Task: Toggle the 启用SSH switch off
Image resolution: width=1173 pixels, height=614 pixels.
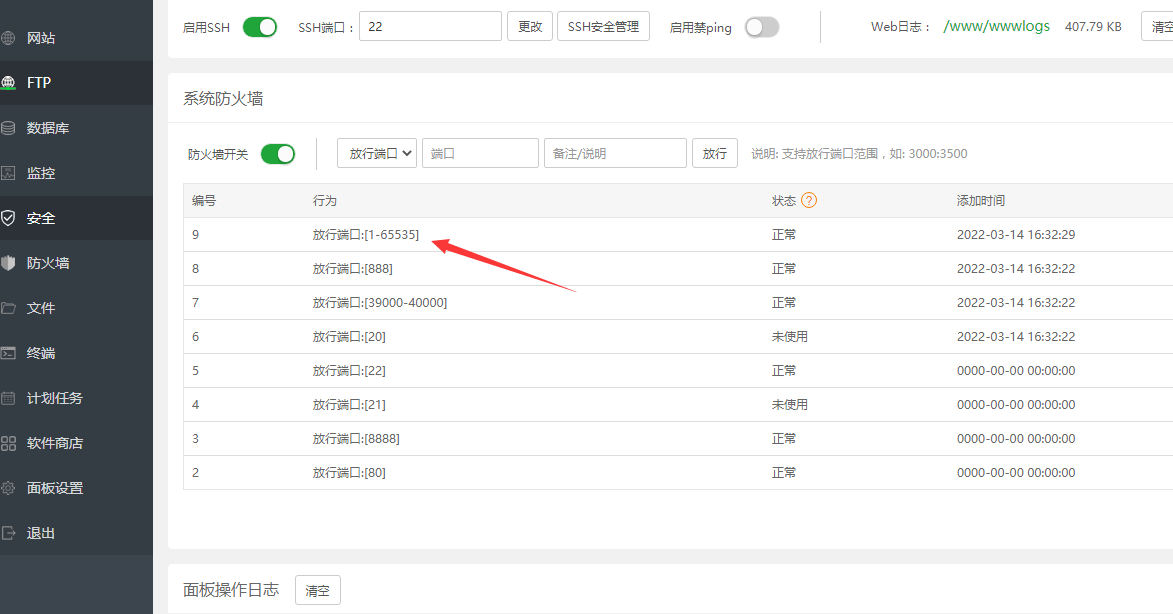Action: (x=260, y=27)
